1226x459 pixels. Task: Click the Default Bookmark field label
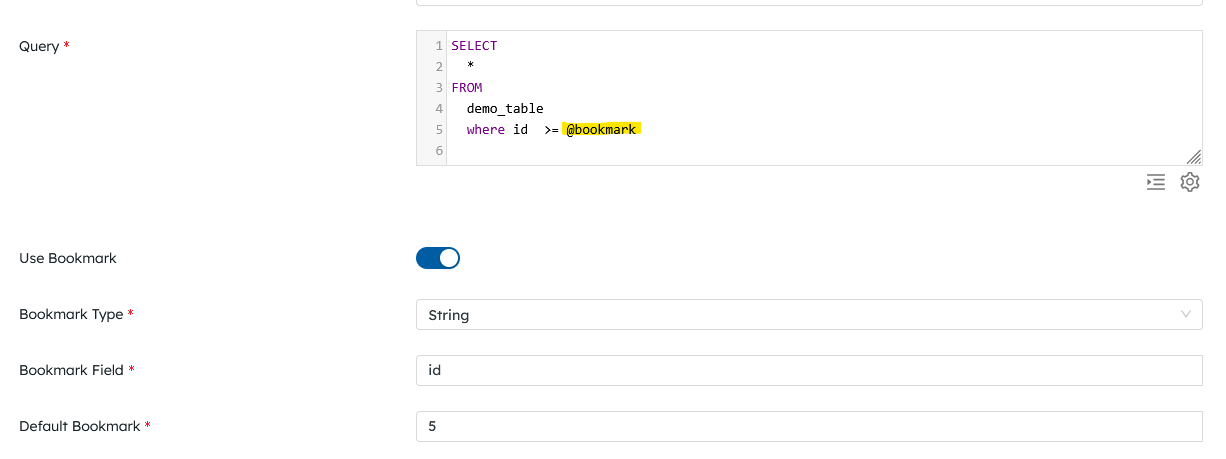click(80, 426)
